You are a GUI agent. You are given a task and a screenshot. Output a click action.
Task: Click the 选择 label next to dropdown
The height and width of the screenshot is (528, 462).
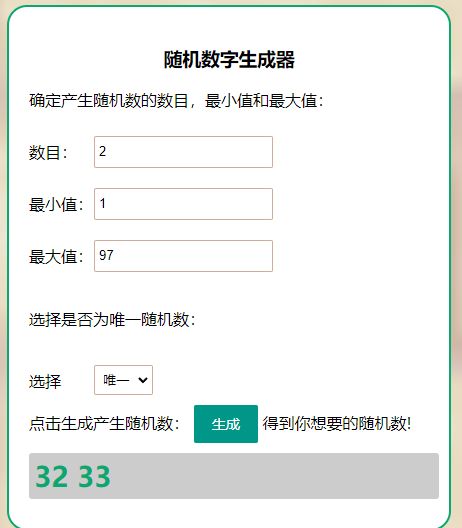coord(45,382)
